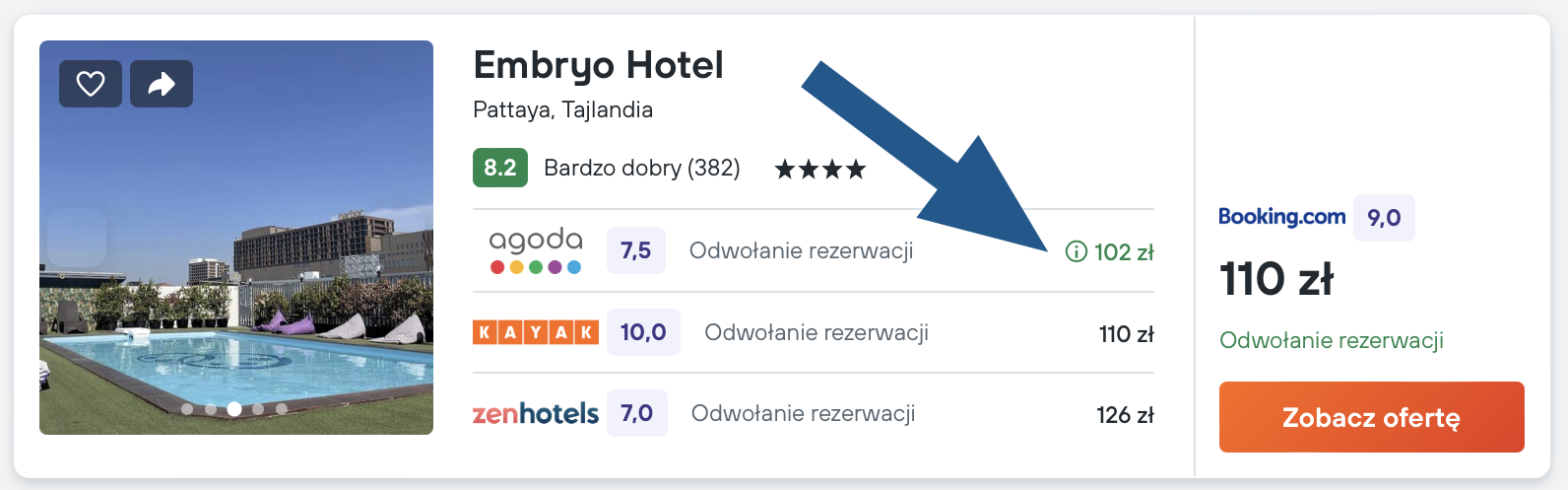Screen dimensions: 1568x490
Task: Select the last photo carousel dot
Action: [282, 408]
